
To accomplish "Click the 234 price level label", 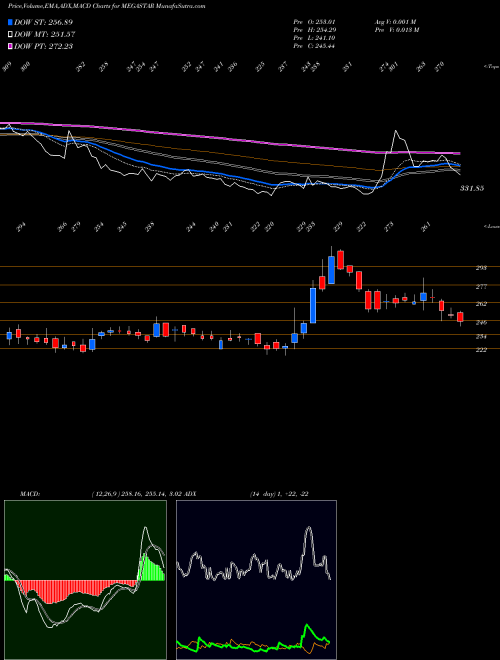I will pyautogui.click(x=481, y=337).
